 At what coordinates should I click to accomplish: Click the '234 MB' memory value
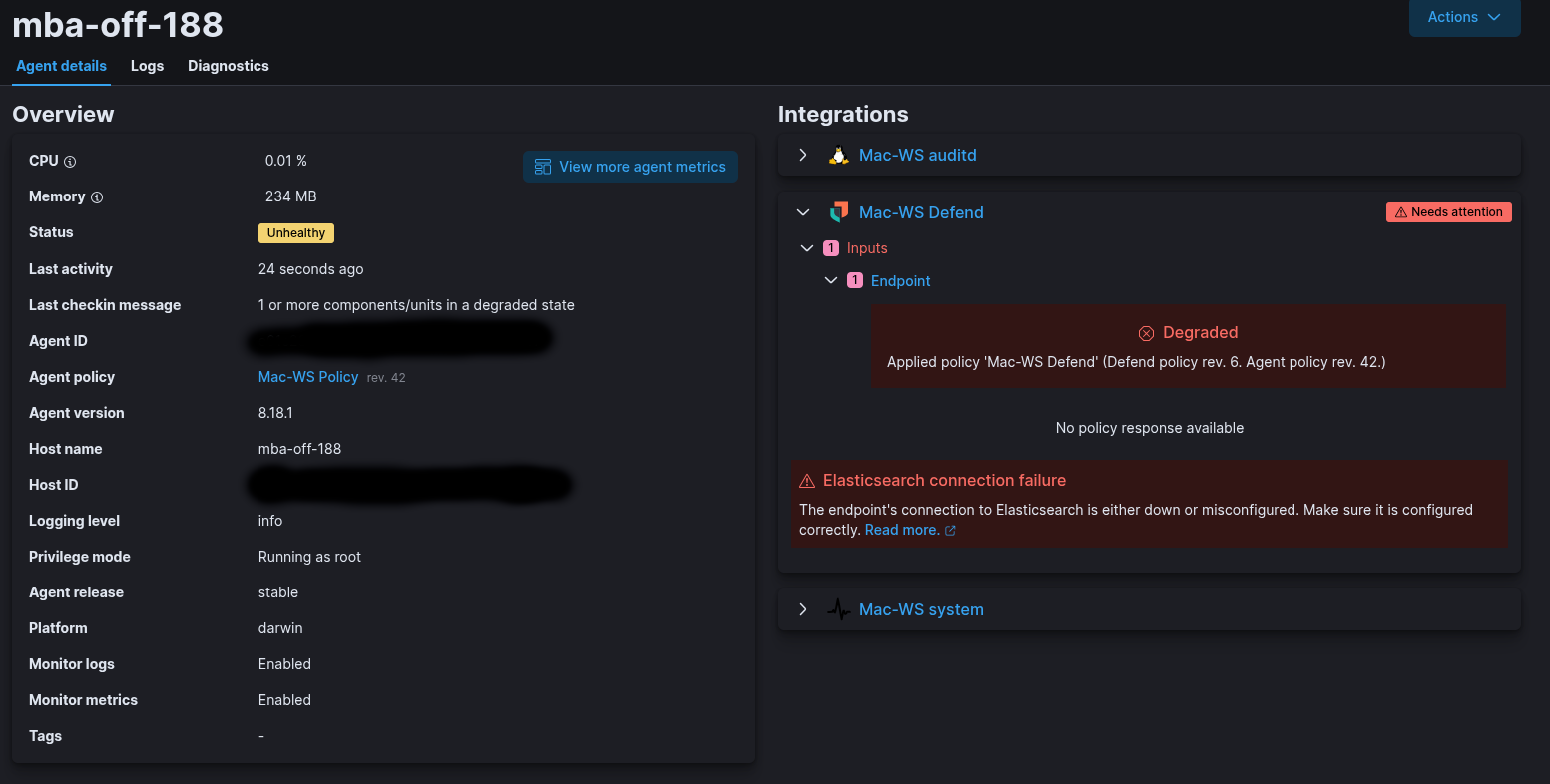tap(291, 196)
